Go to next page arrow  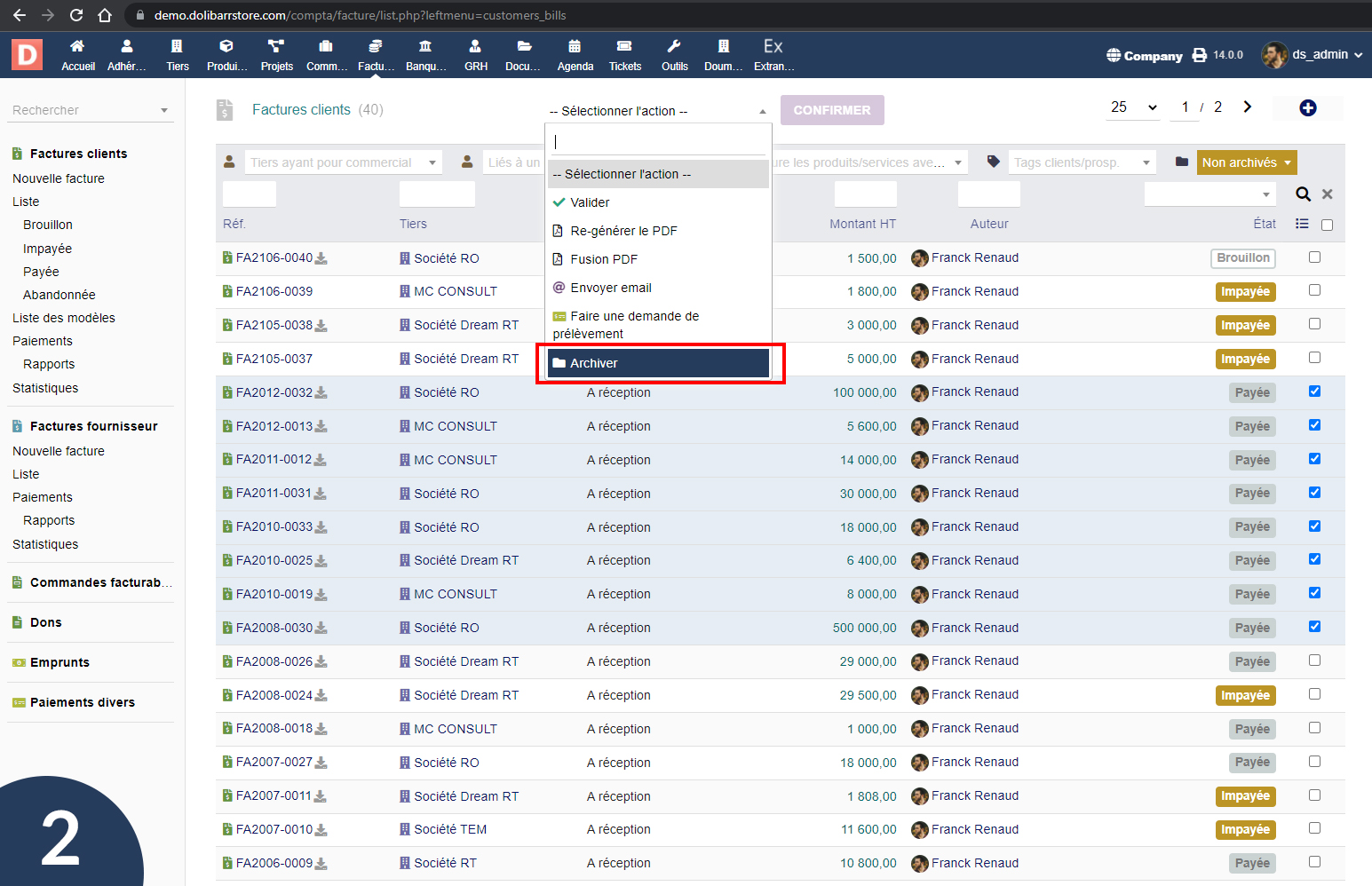tap(1248, 107)
